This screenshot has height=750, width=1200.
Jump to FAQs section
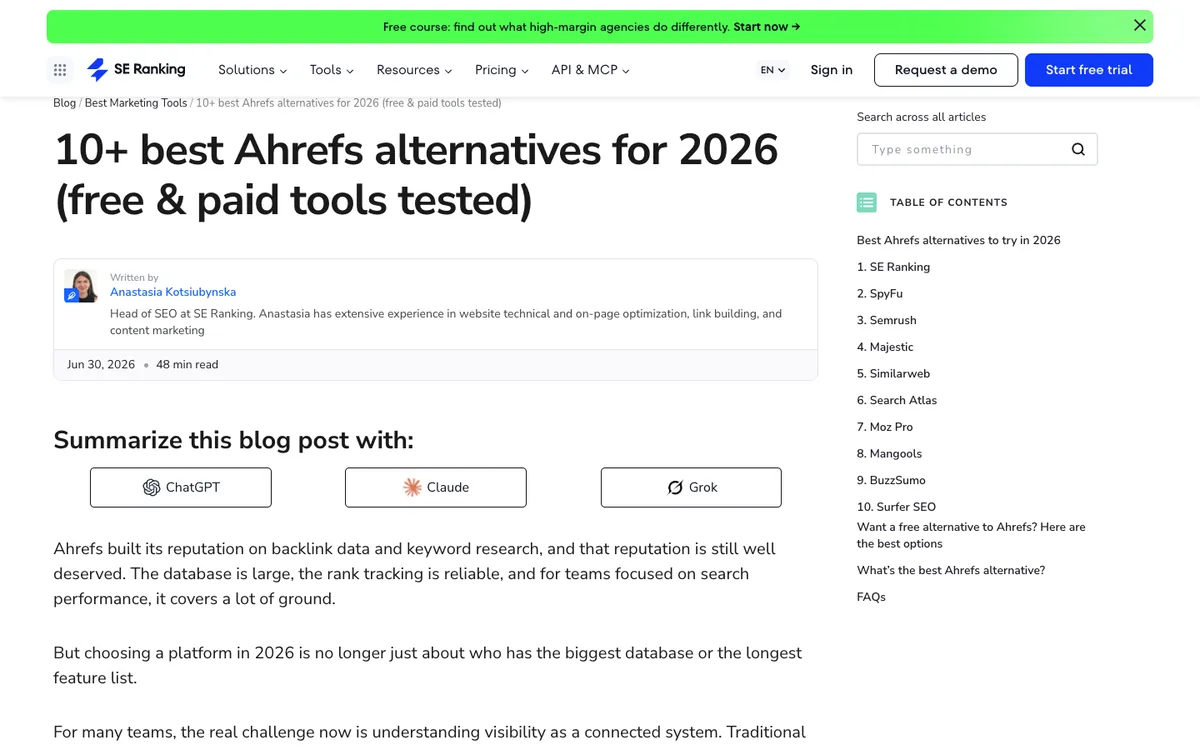871,597
